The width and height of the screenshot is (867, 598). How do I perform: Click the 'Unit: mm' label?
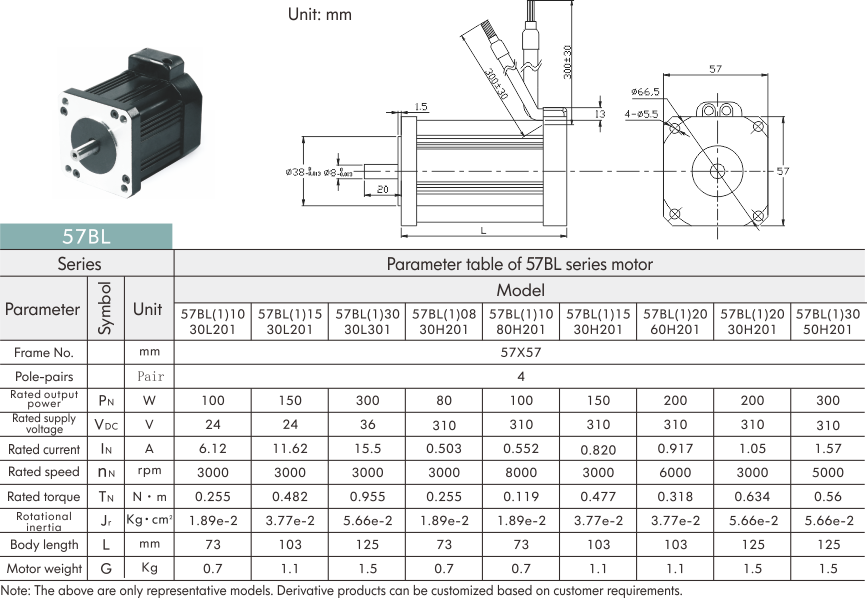pos(319,15)
